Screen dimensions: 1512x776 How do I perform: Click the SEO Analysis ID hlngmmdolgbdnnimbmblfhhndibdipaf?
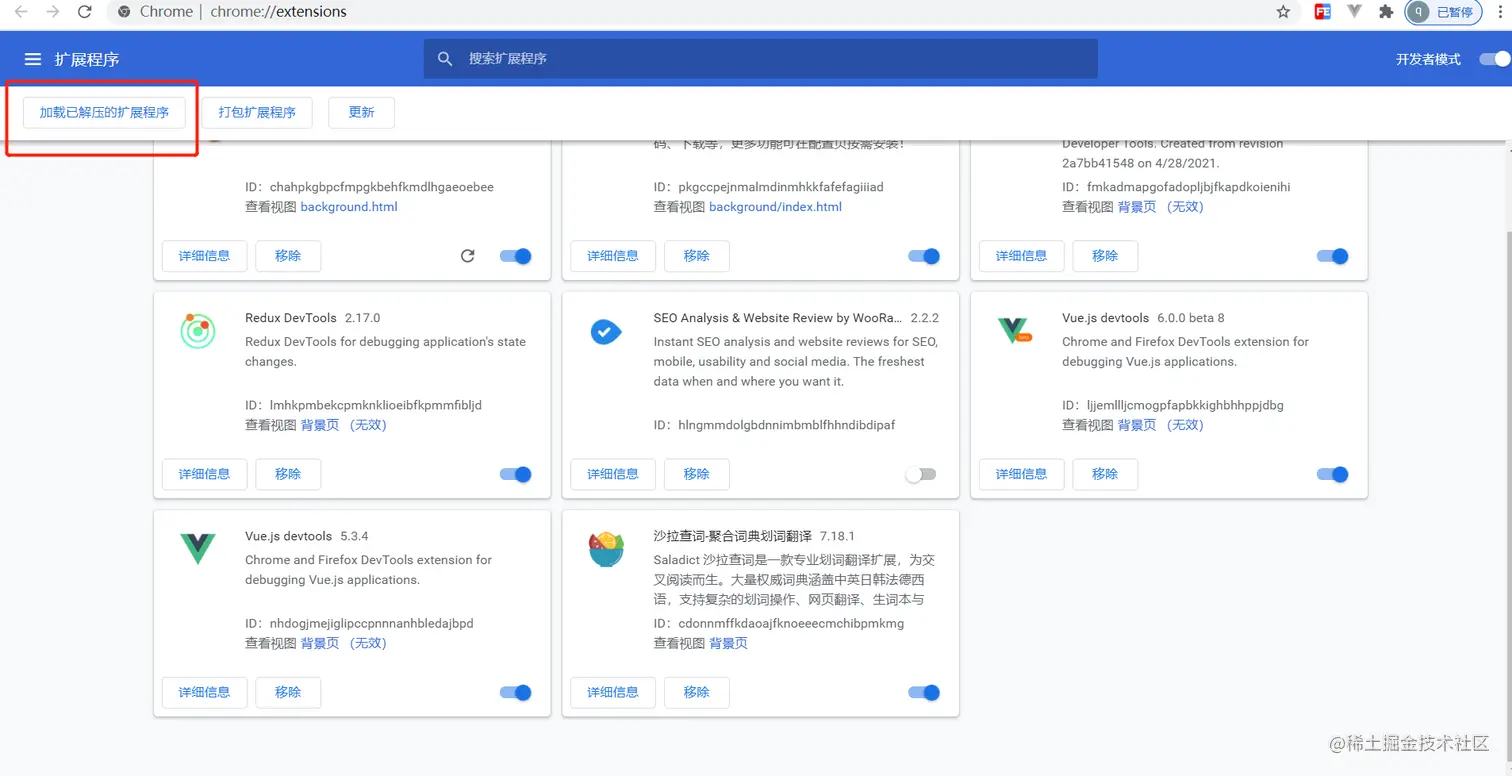pos(774,425)
